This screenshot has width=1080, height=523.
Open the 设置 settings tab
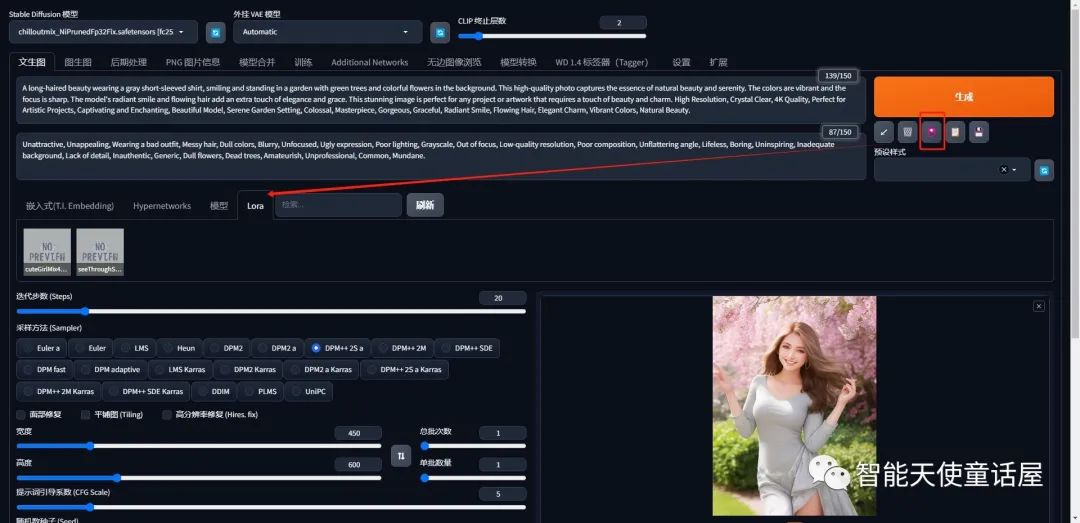click(x=681, y=62)
